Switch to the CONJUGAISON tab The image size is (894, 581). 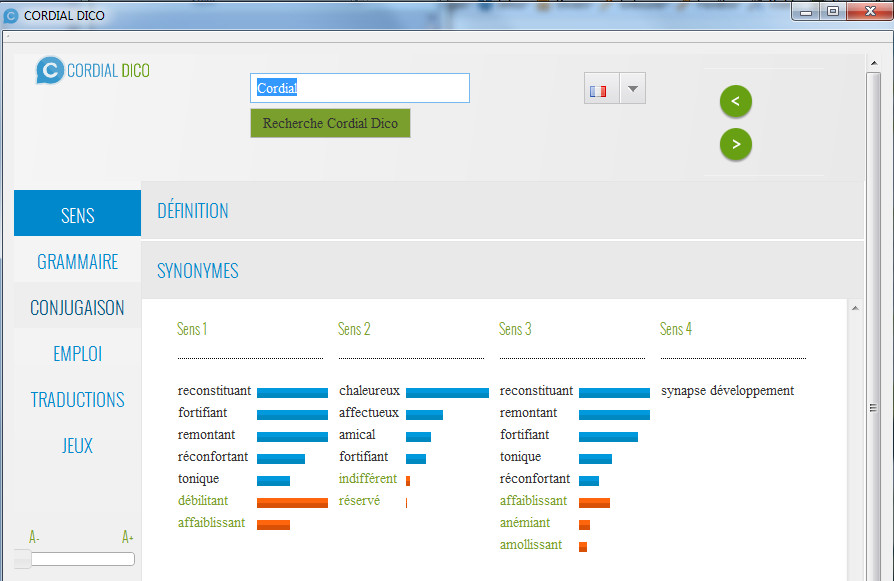tap(78, 308)
